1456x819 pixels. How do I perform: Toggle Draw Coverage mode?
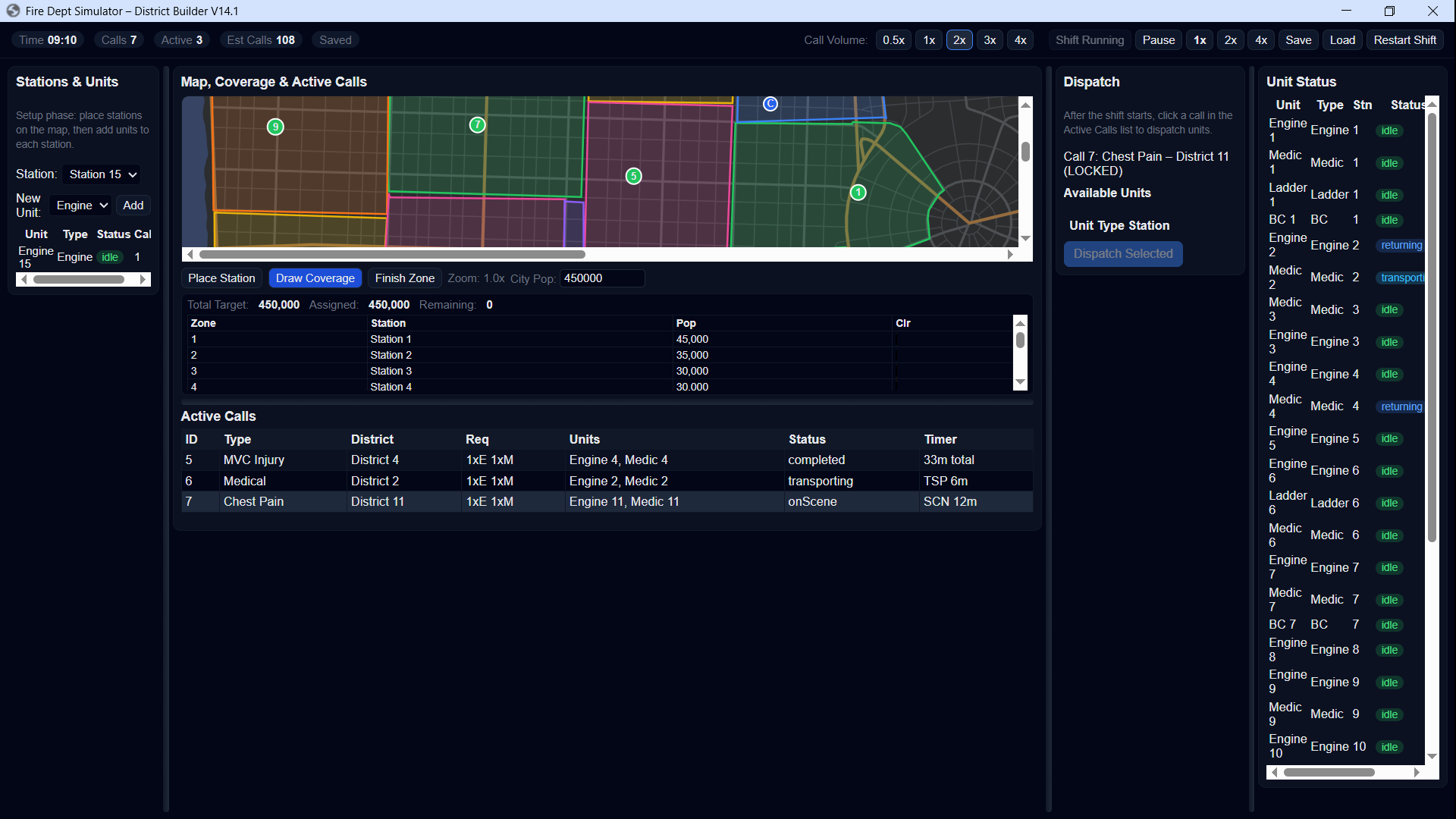315,278
